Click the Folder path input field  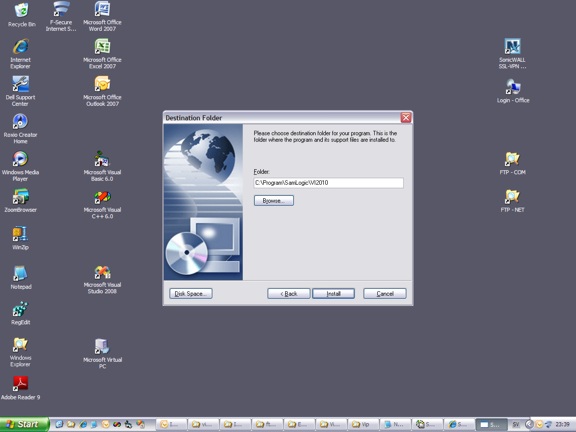point(329,183)
